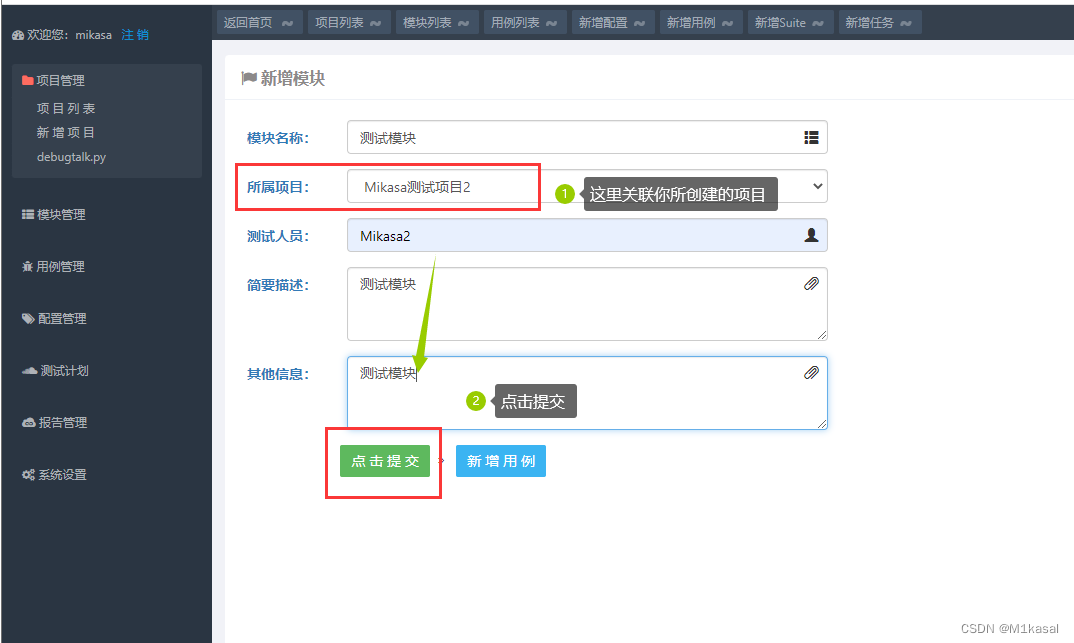Click the blue 新增用例 button
This screenshot has height=643, width=1074.
[501, 461]
